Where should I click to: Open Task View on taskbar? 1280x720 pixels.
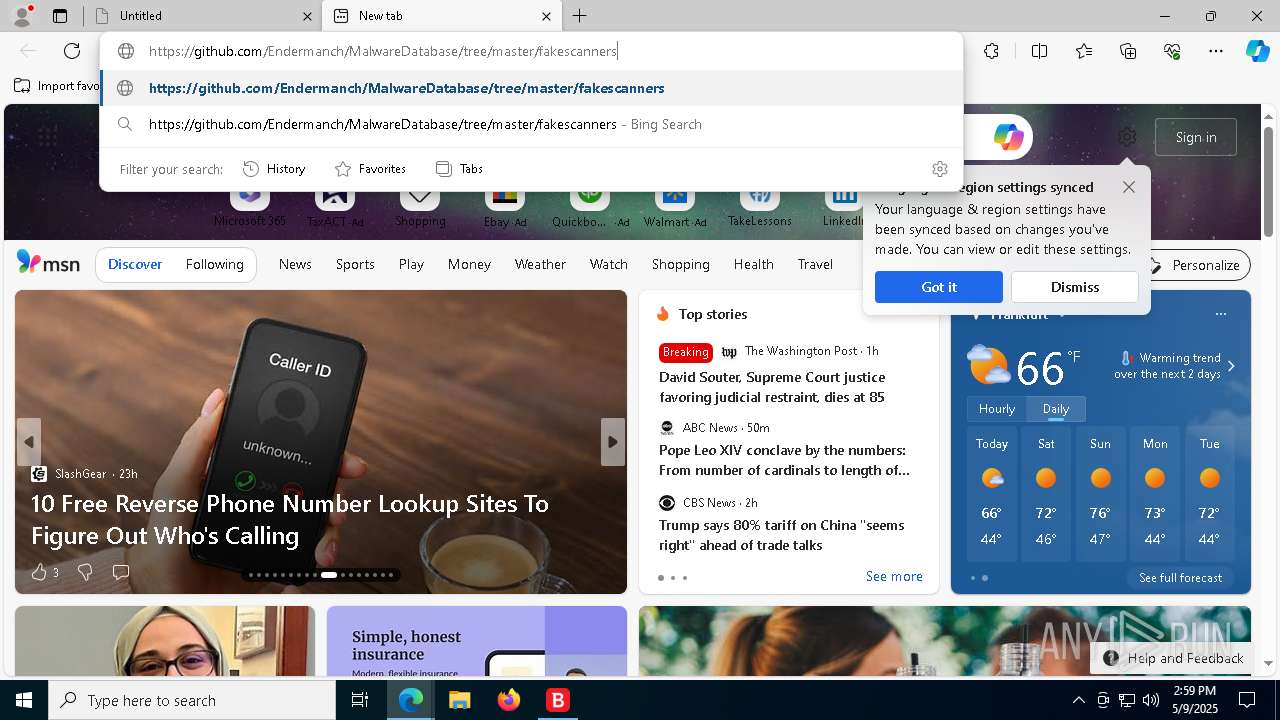[360, 700]
